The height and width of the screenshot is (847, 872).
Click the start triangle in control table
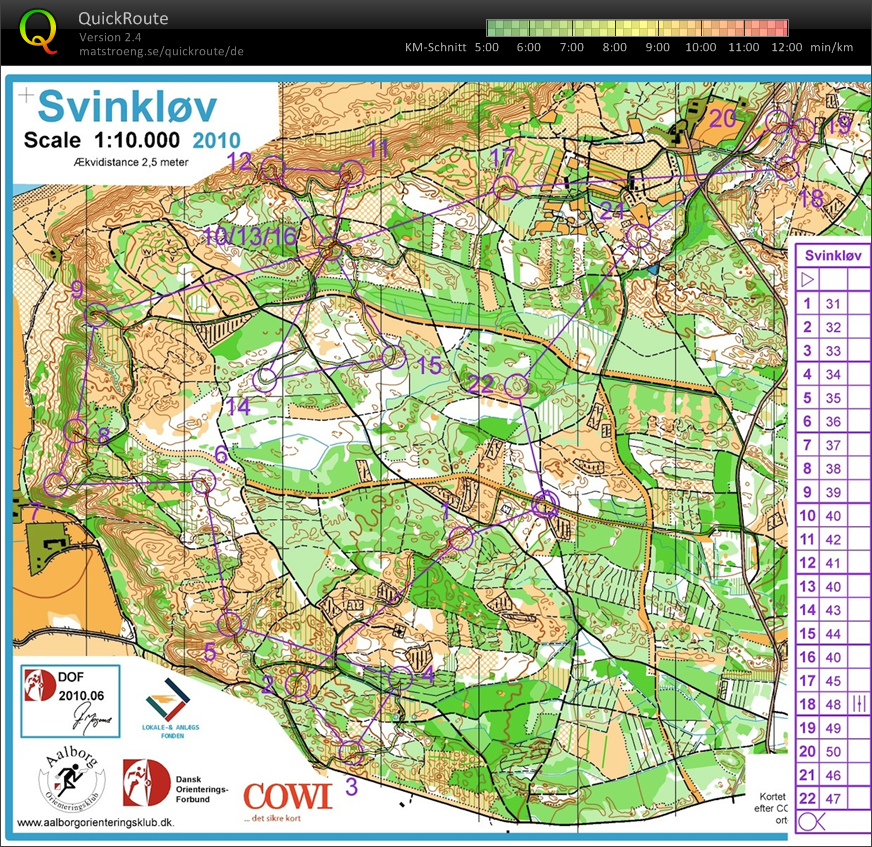(808, 279)
